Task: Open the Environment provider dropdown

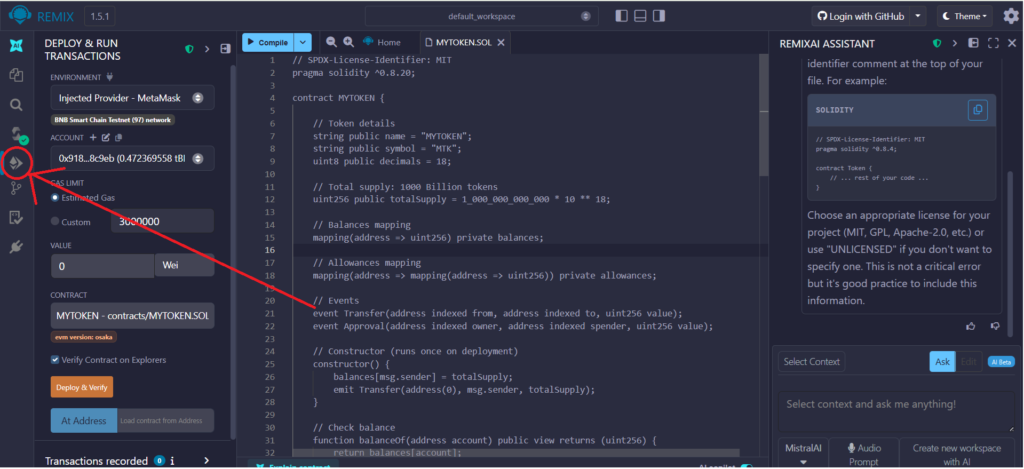Action: pyautogui.click(x=131, y=98)
